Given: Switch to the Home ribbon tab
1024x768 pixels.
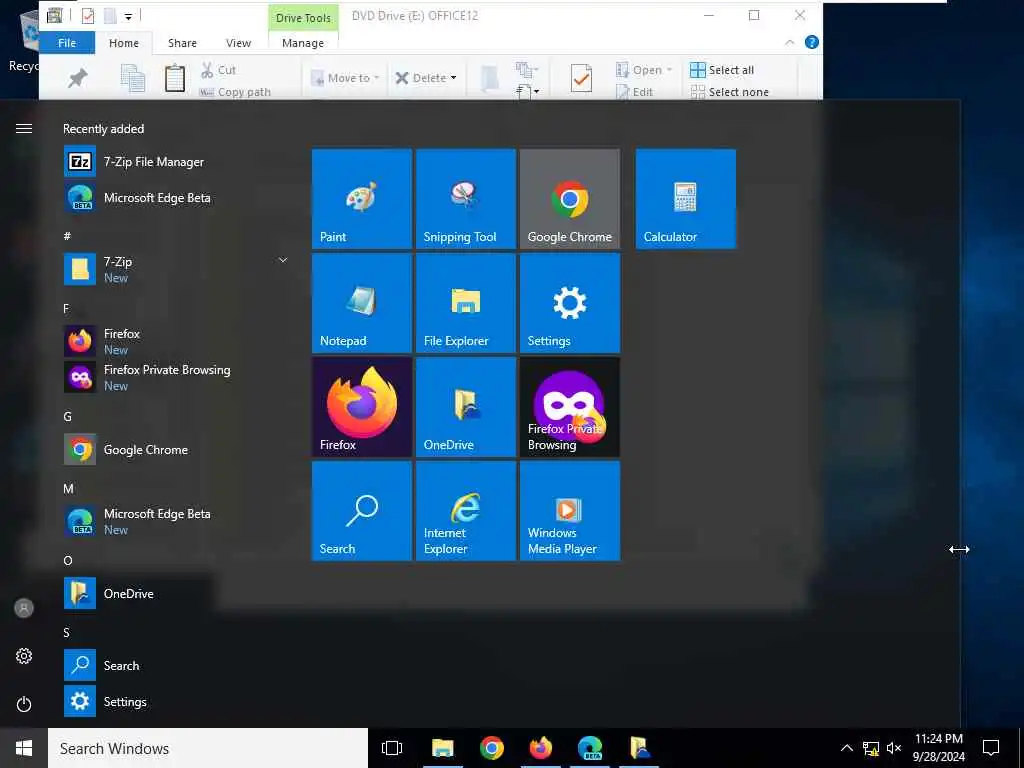Looking at the screenshot, I should coord(124,43).
